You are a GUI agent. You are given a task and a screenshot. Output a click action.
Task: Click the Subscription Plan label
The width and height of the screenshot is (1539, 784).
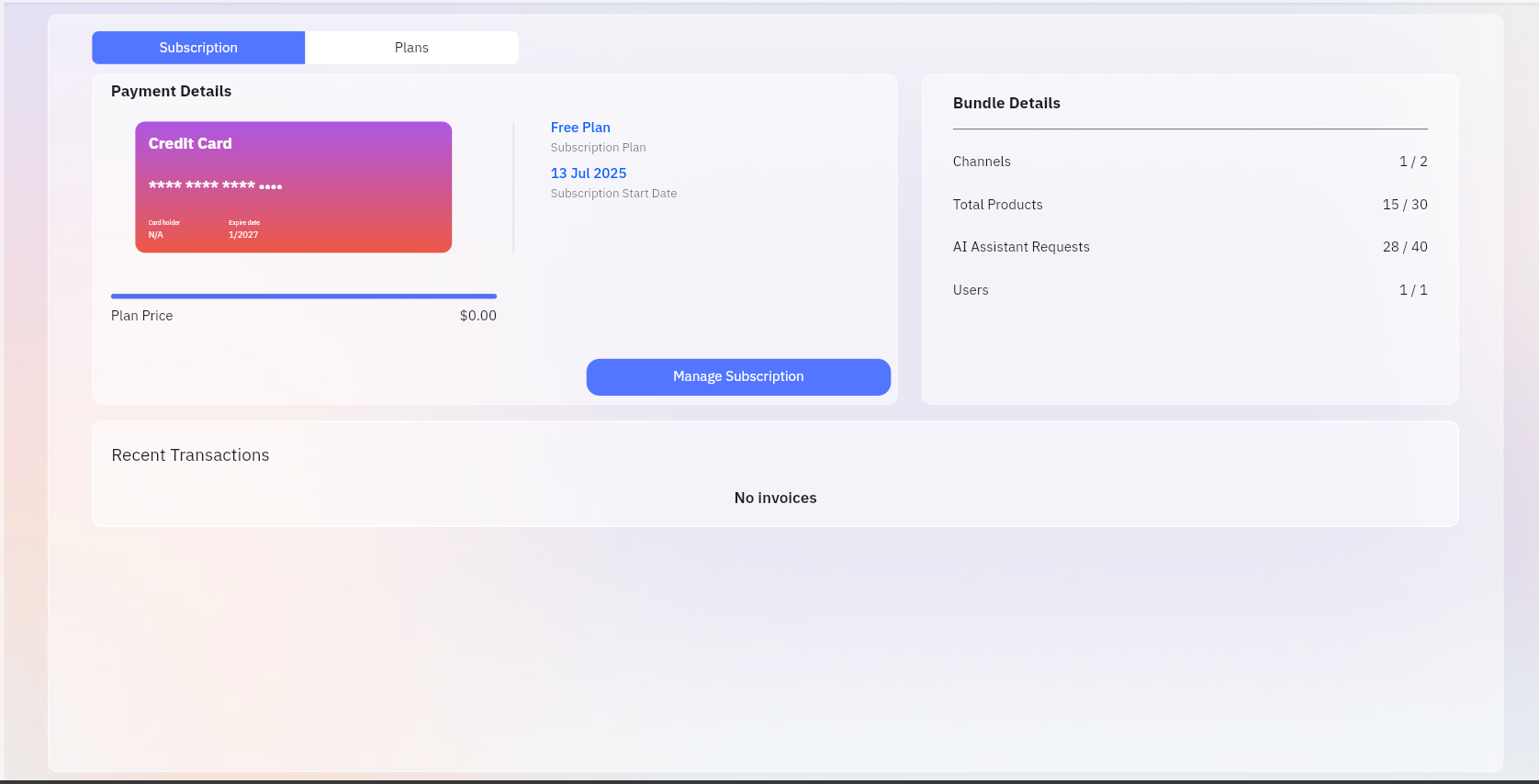coord(599,148)
